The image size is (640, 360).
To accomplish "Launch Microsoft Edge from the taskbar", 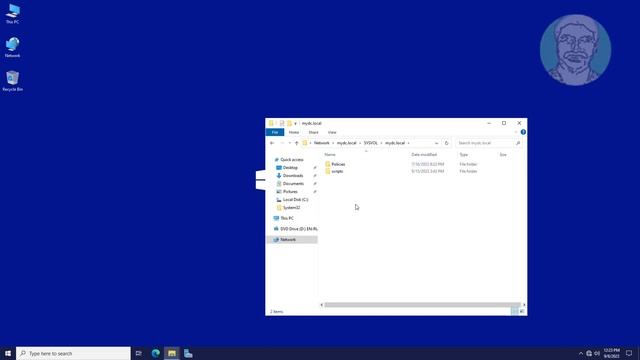I will tap(156, 353).
